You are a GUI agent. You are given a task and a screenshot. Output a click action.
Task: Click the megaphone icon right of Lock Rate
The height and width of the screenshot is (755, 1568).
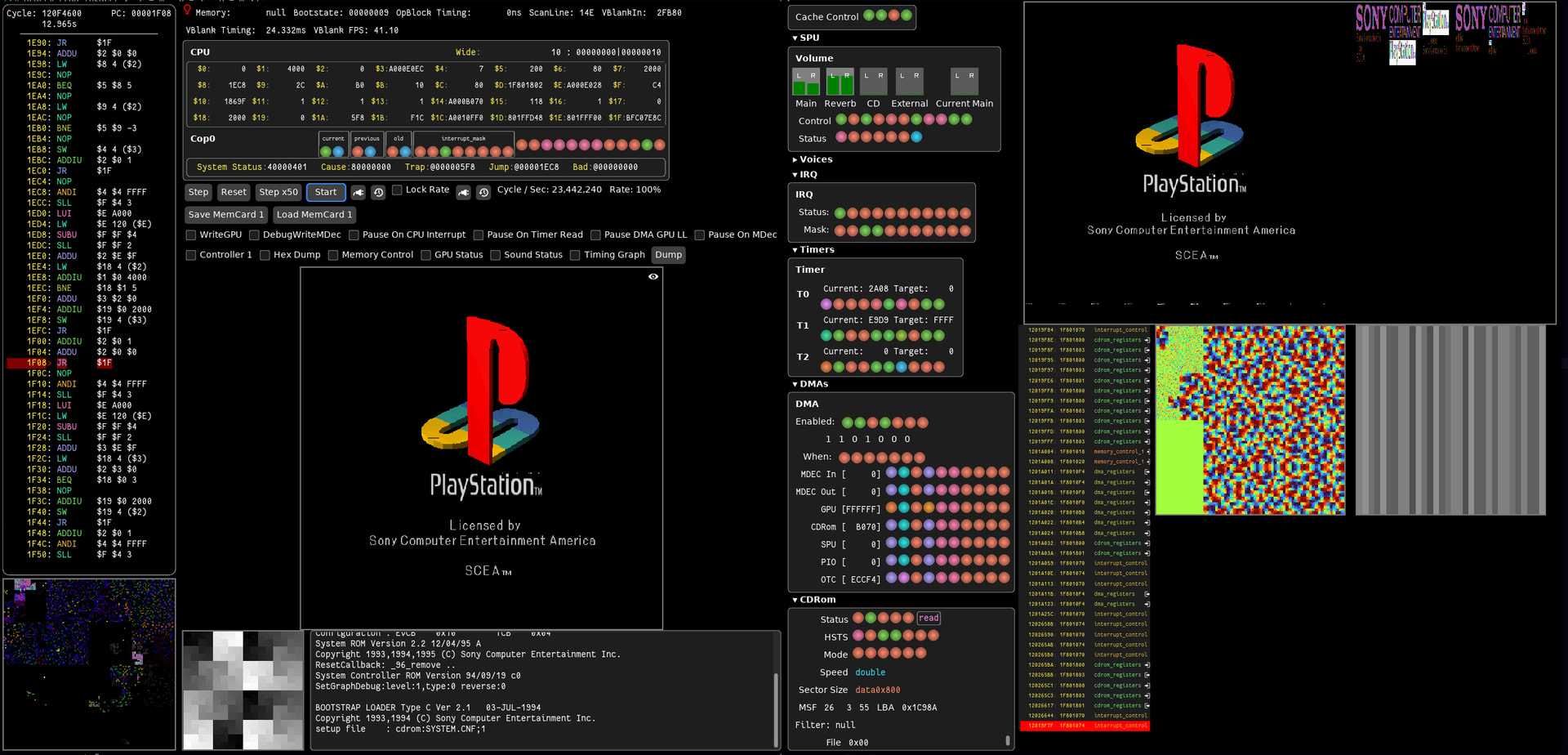pyautogui.click(x=464, y=193)
